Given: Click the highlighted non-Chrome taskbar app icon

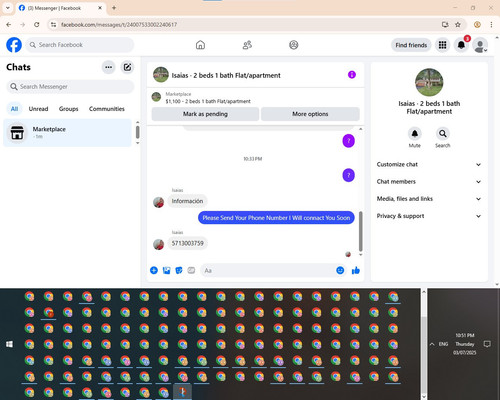Looking at the screenshot, I should (182, 392).
